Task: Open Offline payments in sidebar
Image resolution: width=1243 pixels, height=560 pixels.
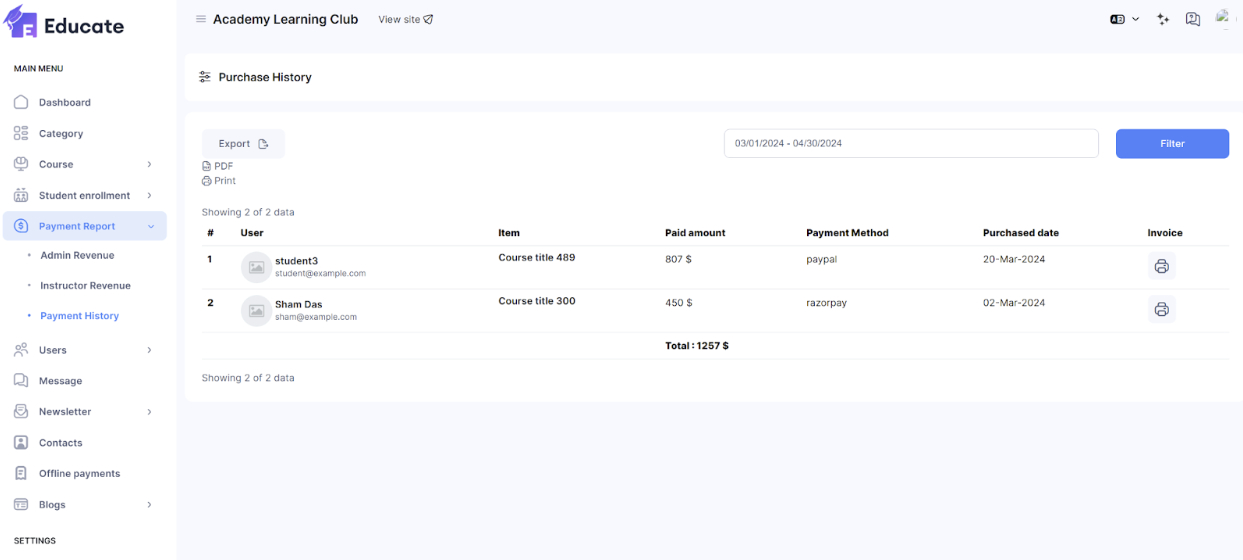Action: [x=79, y=474]
